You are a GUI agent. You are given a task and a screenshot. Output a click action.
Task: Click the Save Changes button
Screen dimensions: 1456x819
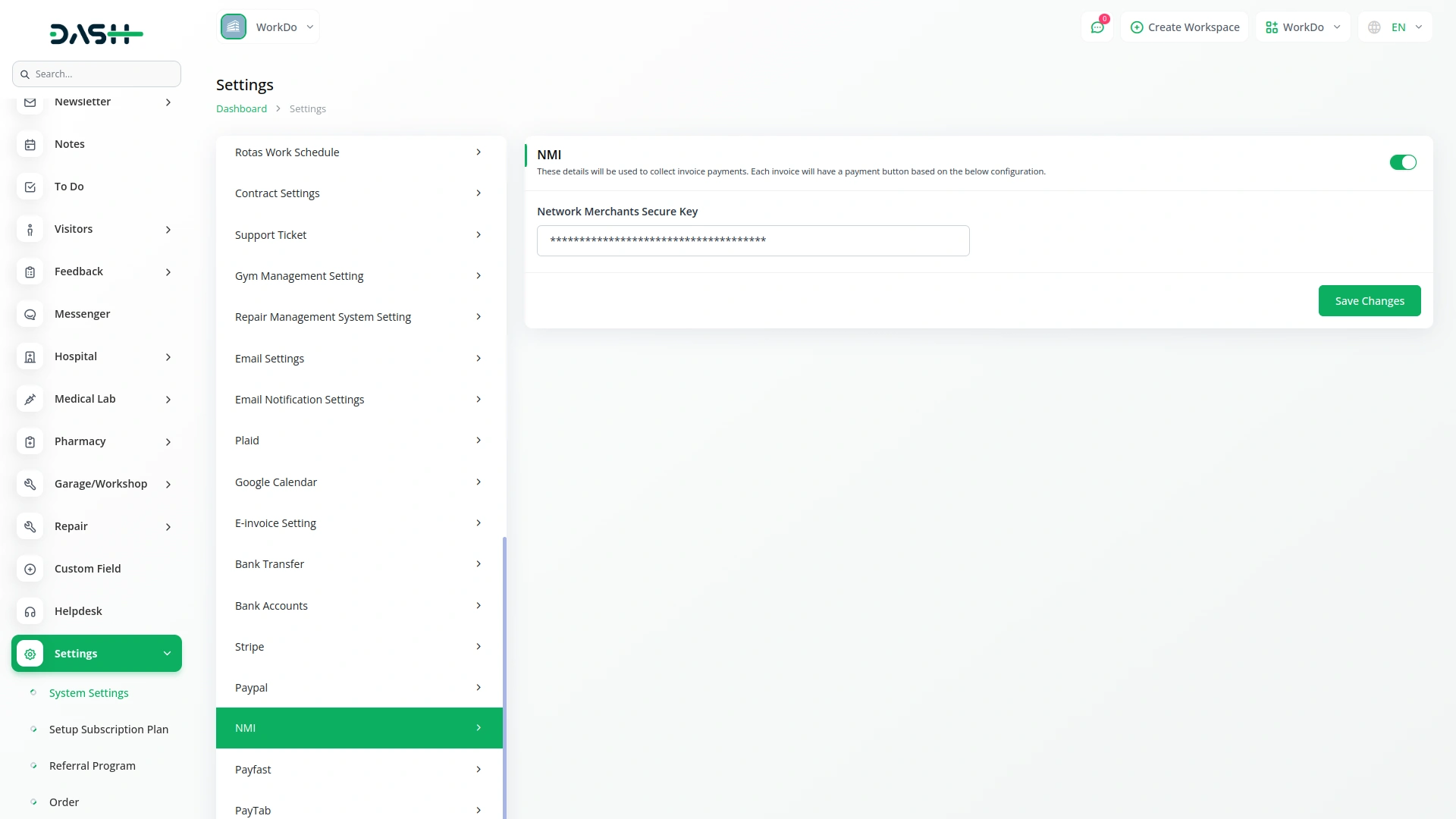pyautogui.click(x=1369, y=301)
